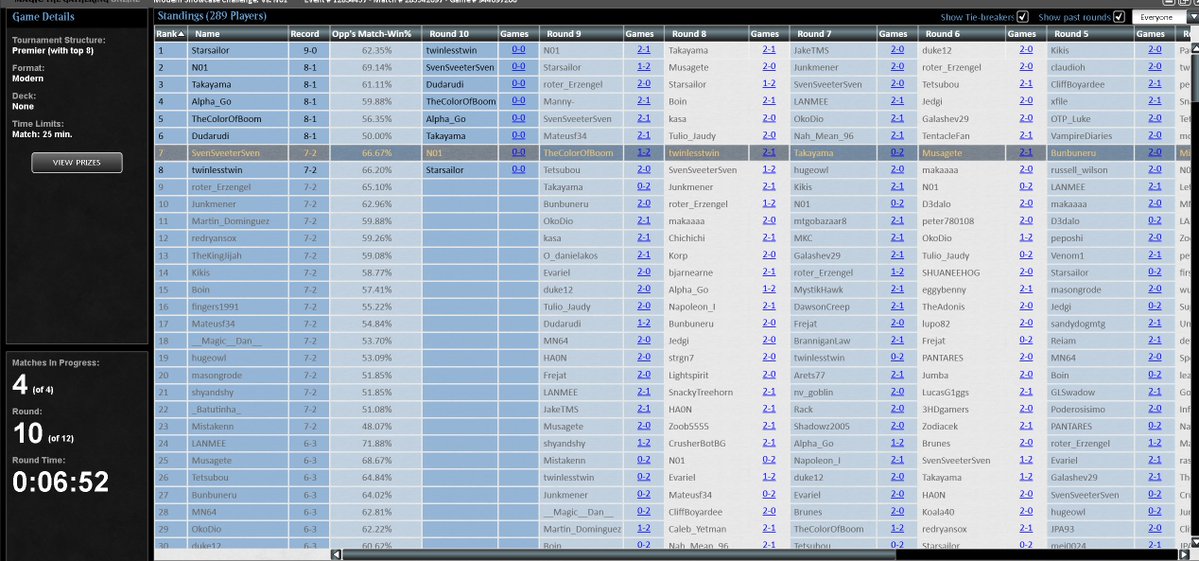Click JakeTMS in Starsailor's Round 7 cell
The width and height of the screenshot is (1199, 561).
(811, 50)
